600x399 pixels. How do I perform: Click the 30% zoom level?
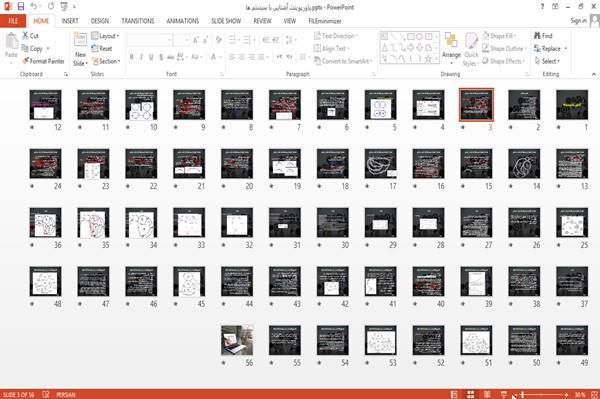point(580,394)
